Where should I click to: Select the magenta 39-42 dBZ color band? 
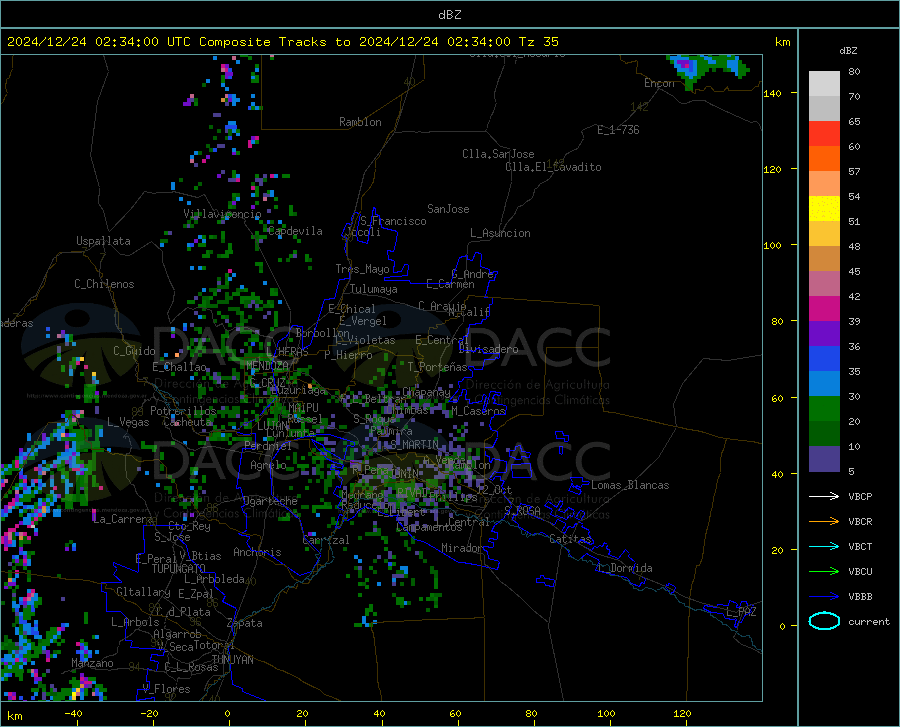[x=824, y=309]
